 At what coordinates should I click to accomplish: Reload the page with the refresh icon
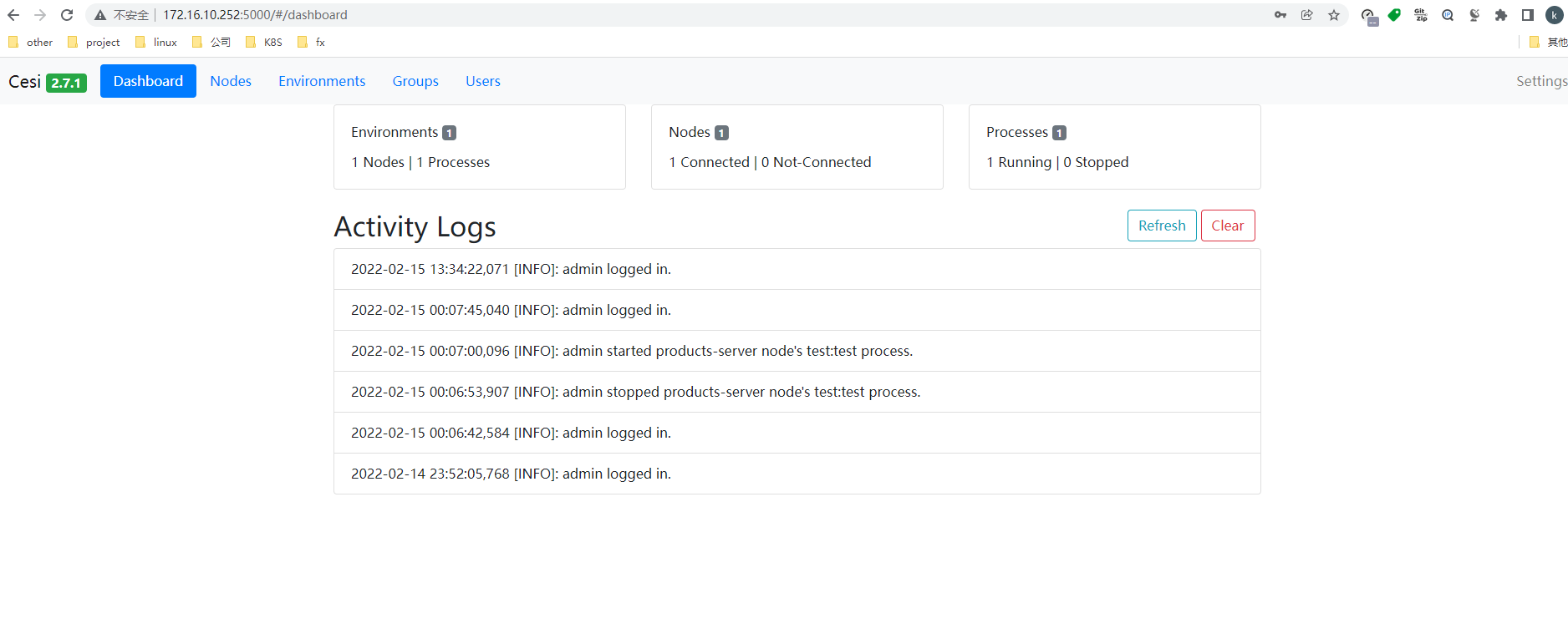[67, 15]
